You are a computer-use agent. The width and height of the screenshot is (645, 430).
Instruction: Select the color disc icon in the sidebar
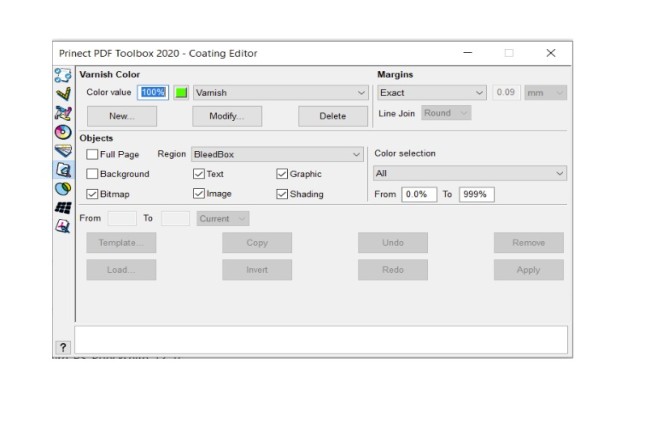pyautogui.click(x=63, y=132)
